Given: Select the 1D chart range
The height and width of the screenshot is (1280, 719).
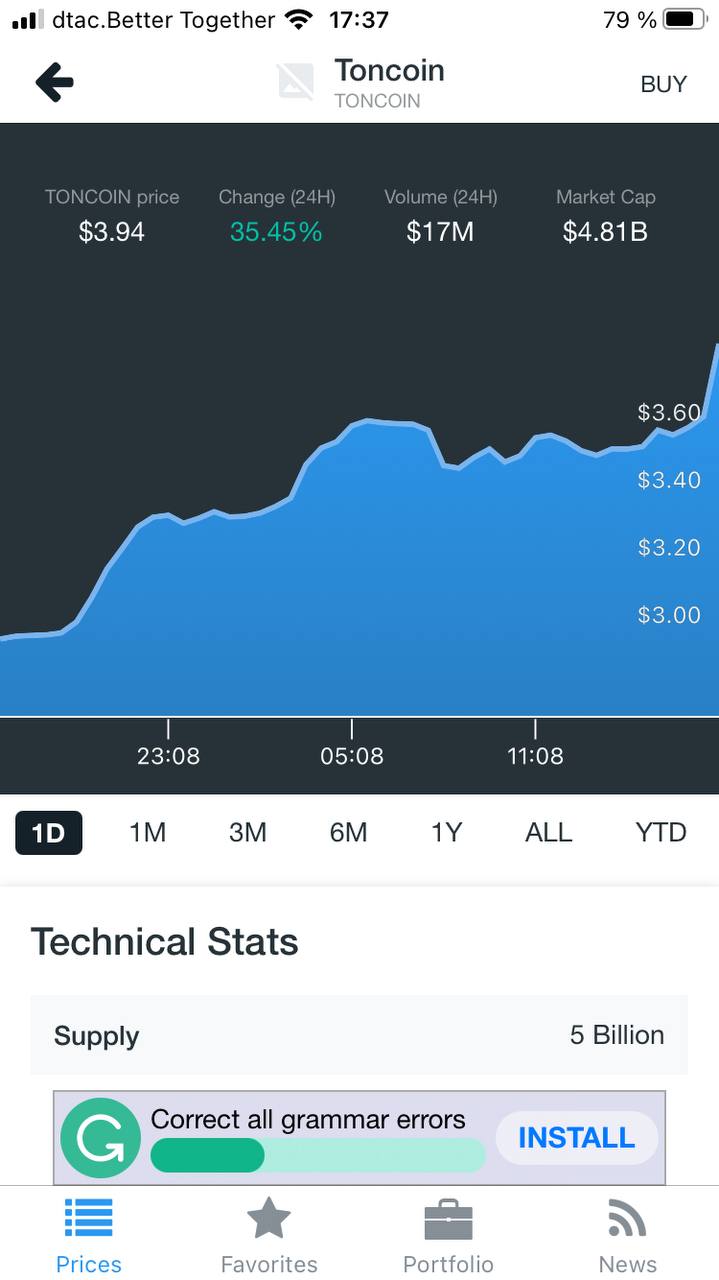Looking at the screenshot, I should (48, 832).
